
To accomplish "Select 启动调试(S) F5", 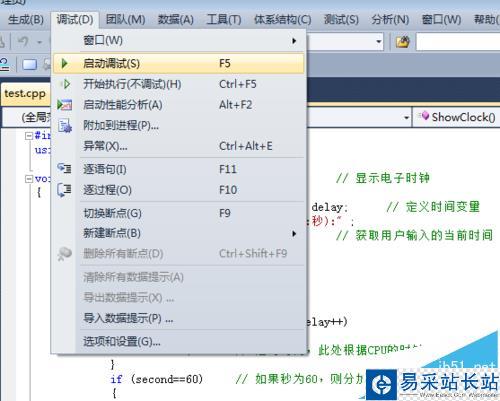I will [x=179, y=63].
